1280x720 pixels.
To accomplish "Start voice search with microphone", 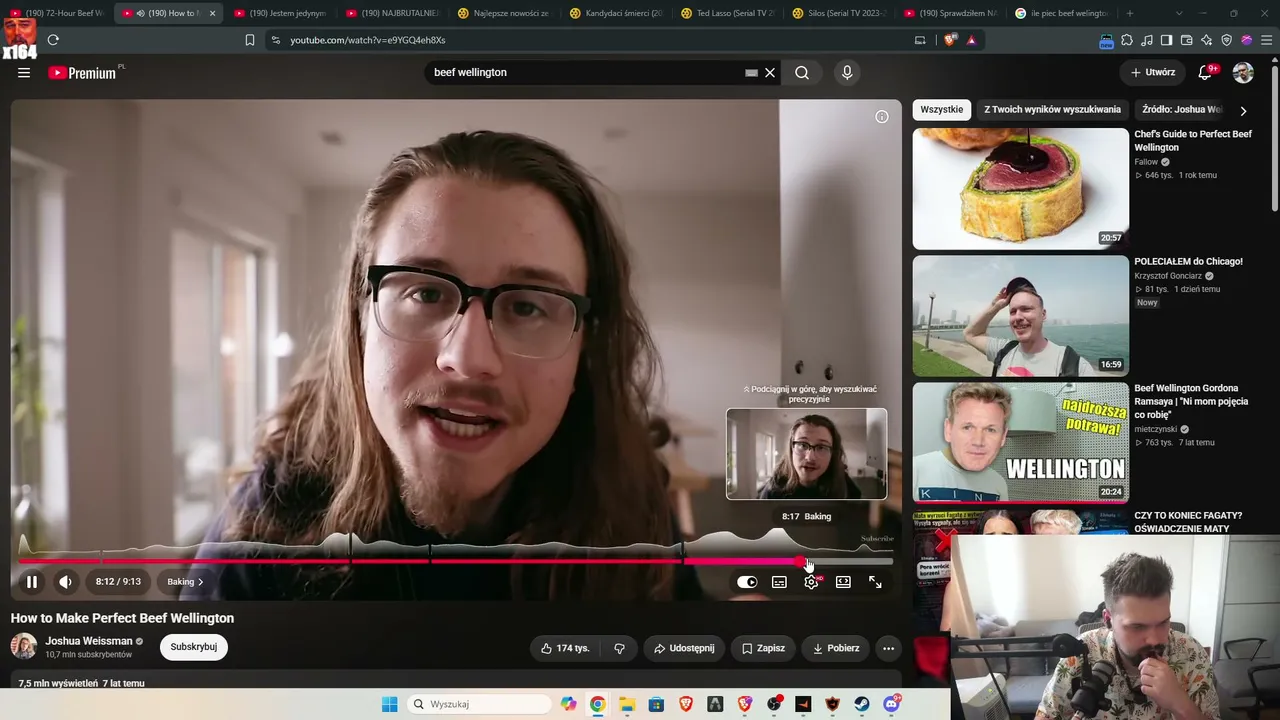I will (x=847, y=72).
